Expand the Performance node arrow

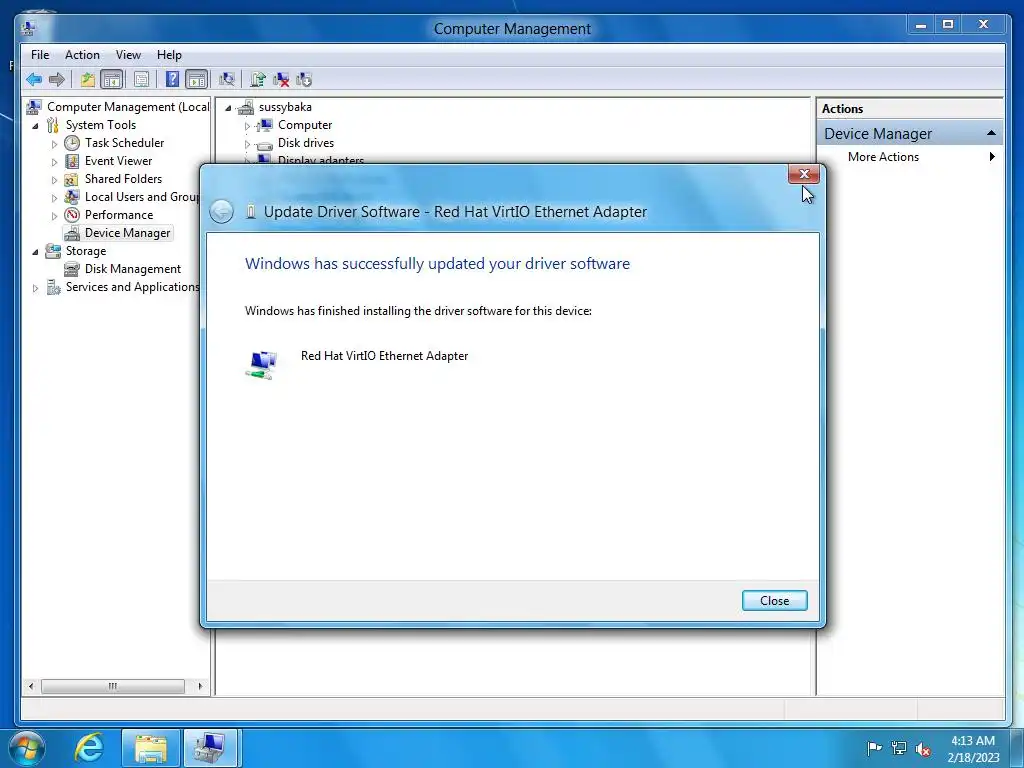(54, 216)
